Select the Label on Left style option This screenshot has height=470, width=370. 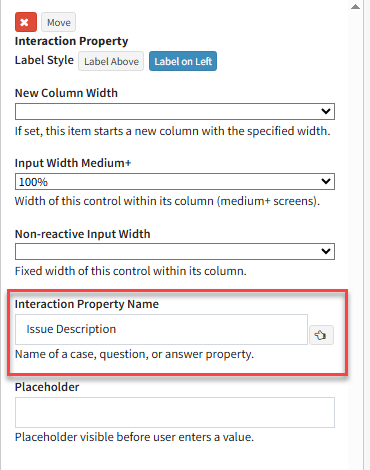pyautogui.click(x=183, y=61)
